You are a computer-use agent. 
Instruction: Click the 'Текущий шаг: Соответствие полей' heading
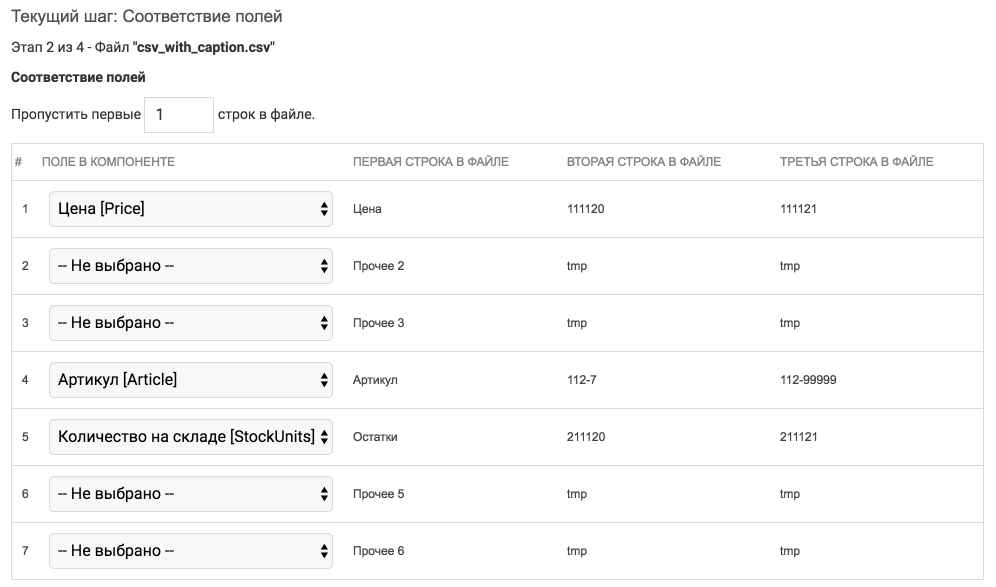(146, 17)
